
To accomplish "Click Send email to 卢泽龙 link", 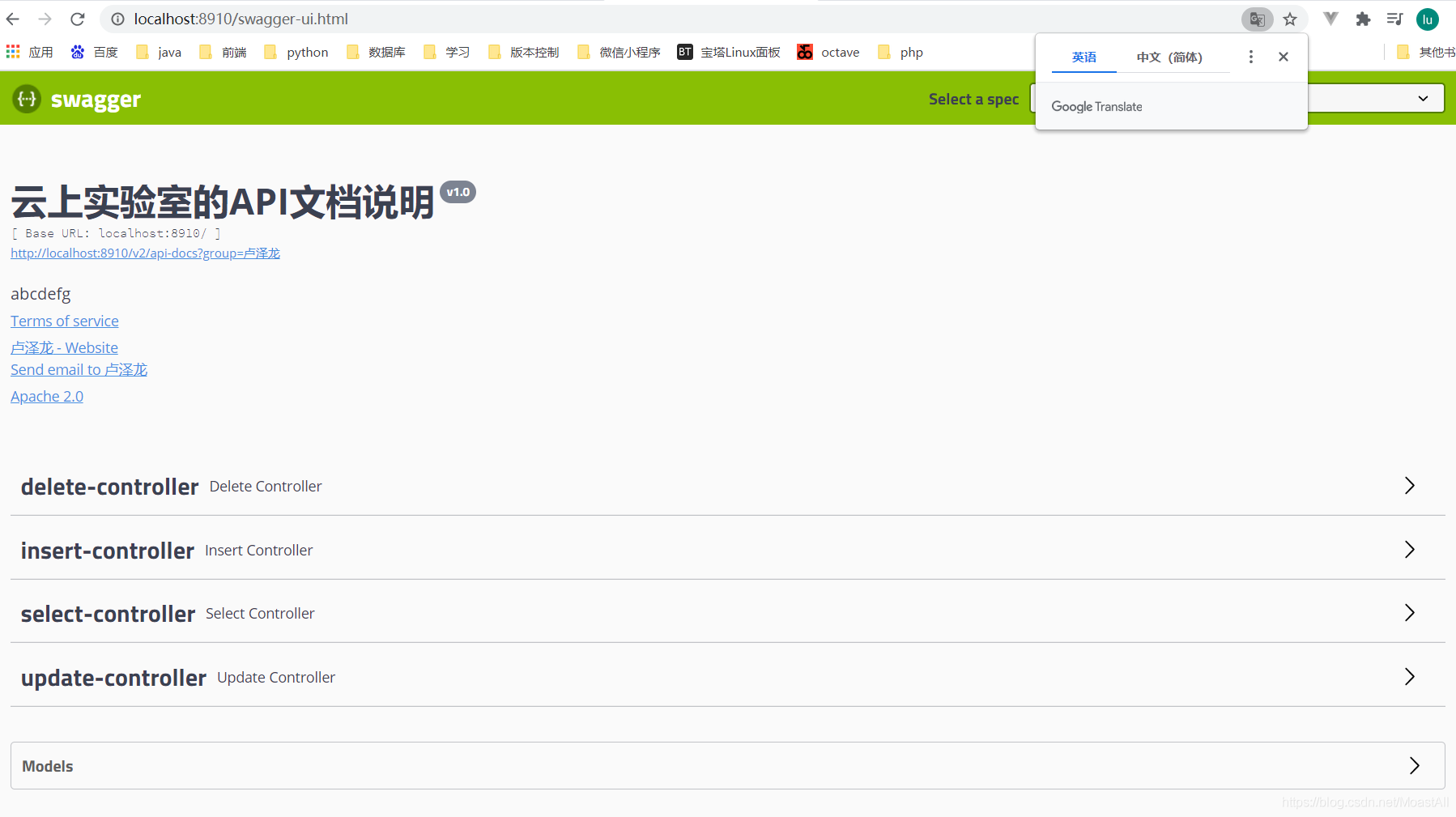I will (x=79, y=370).
